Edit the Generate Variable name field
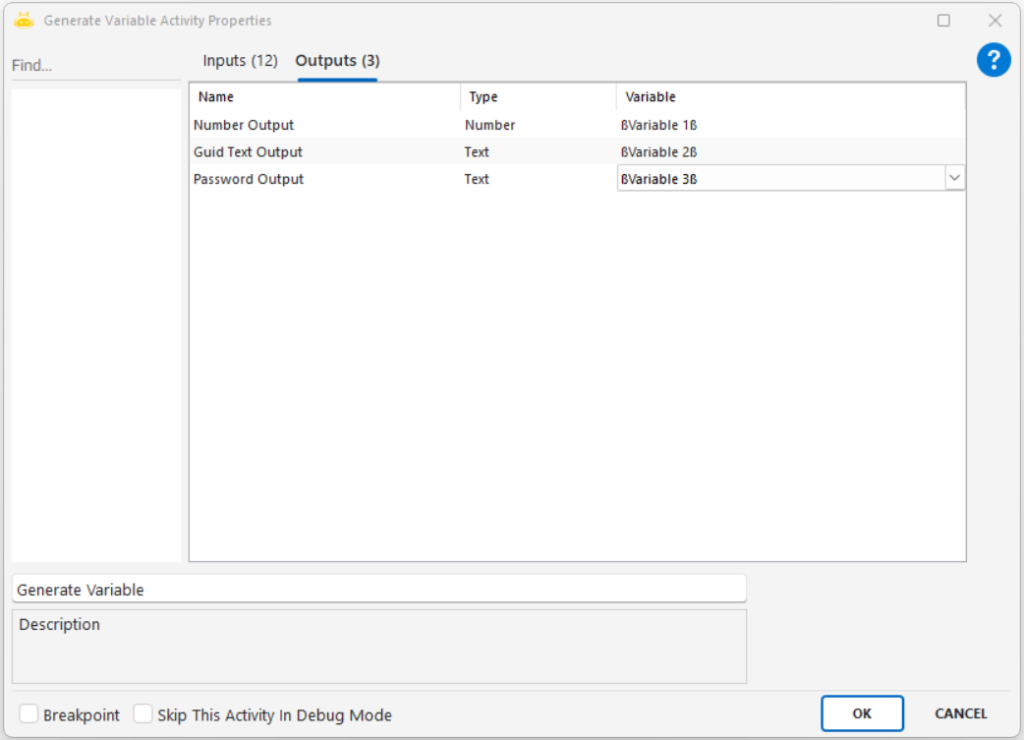Image resolution: width=1024 pixels, height=740 pixels. point(378,589)
